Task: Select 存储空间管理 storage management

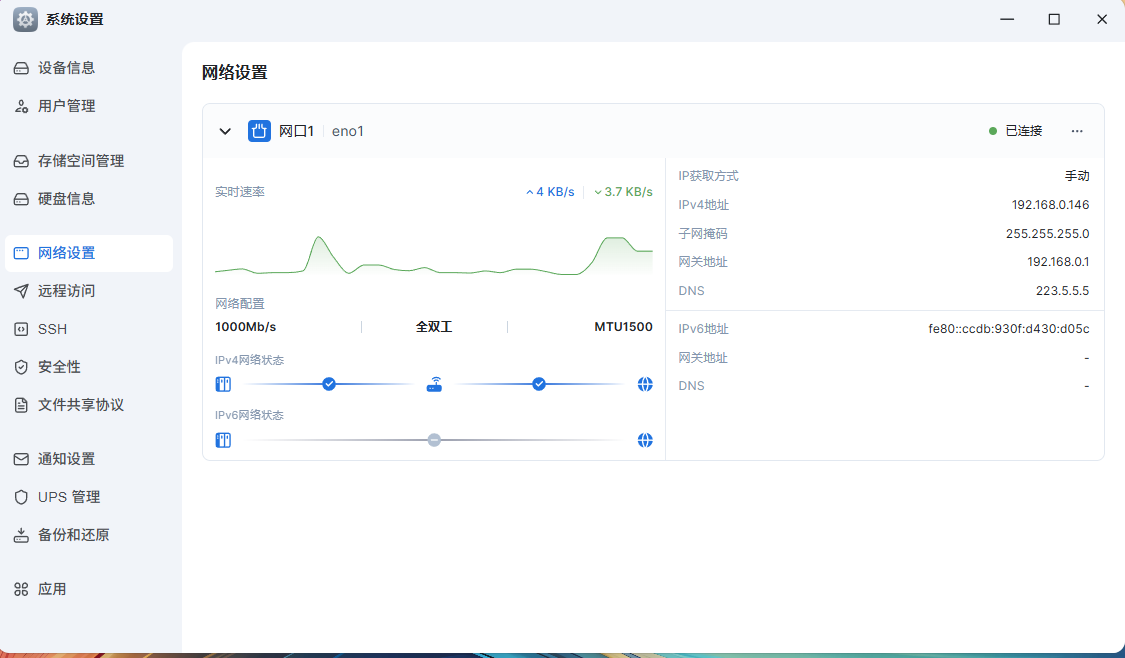Action: pyautogui.click(x=76, y=160)
